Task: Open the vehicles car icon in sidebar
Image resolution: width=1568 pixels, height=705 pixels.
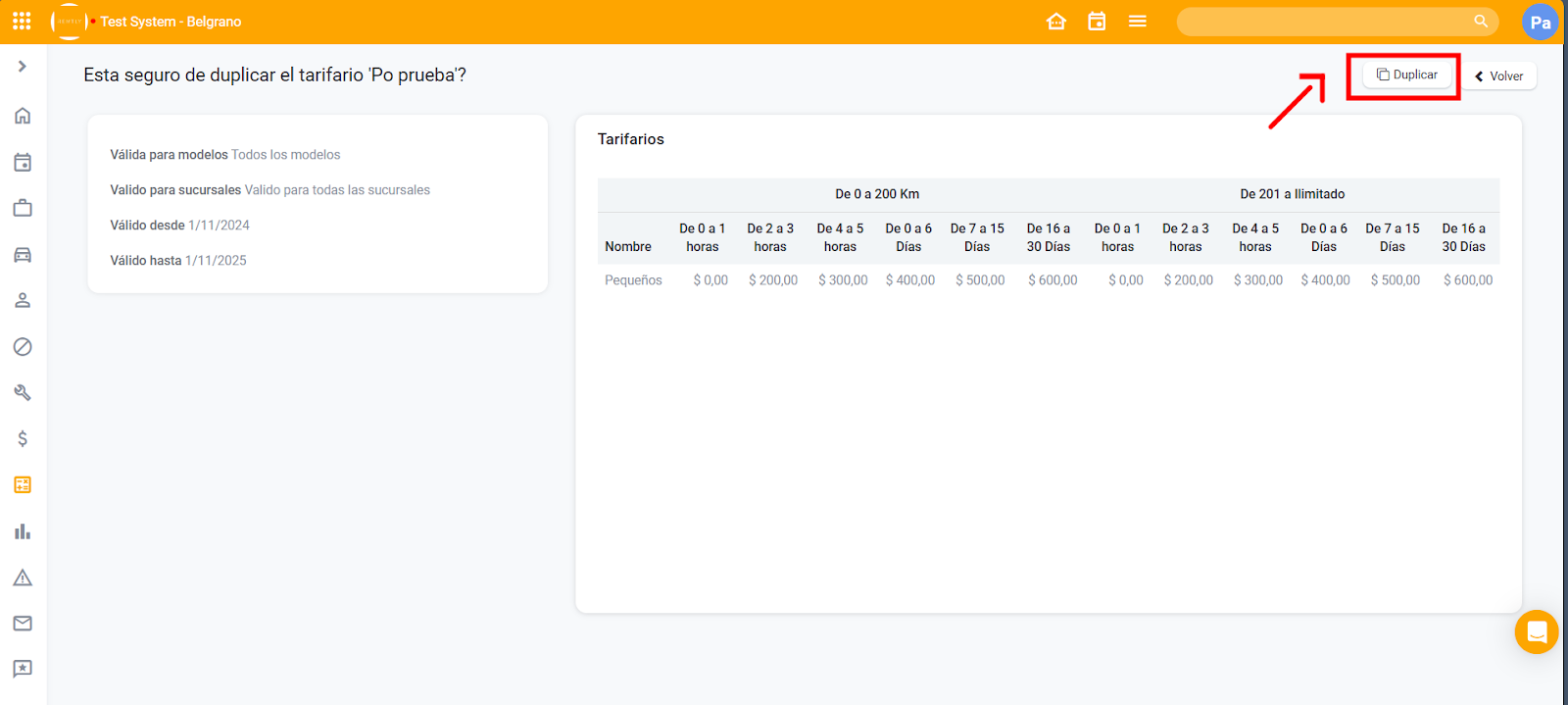Action: click(23, 255)
